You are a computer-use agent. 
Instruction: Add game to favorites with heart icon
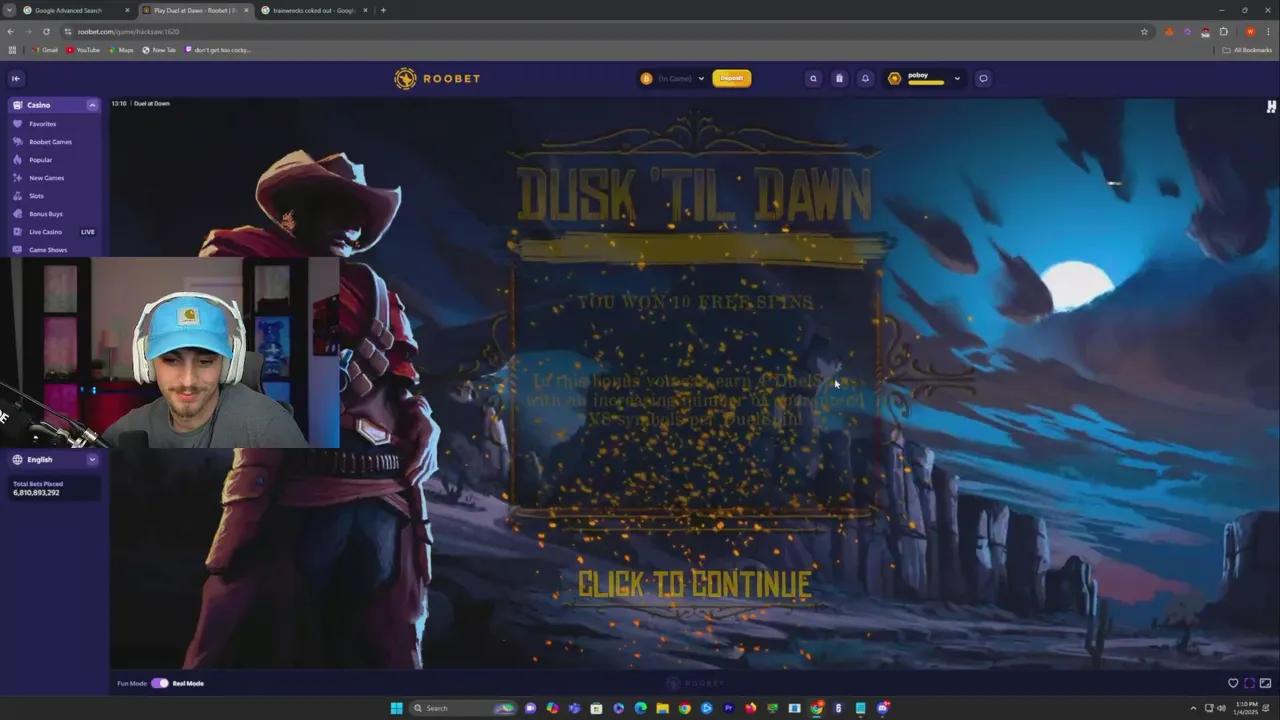(1233, 683)
